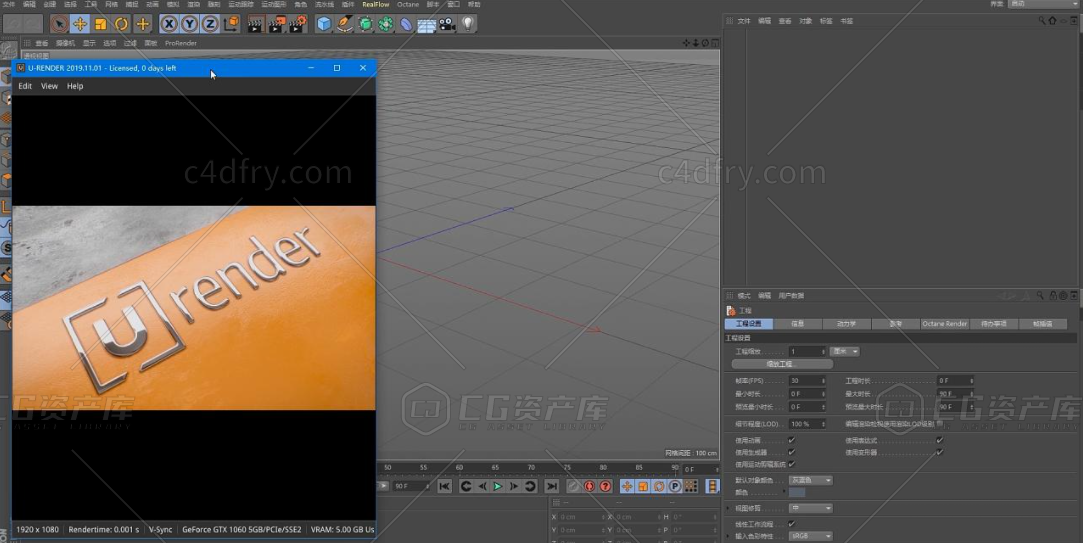1083x543 pixels.
Task: Add a Cube primitive object
Action: [324, 24]
